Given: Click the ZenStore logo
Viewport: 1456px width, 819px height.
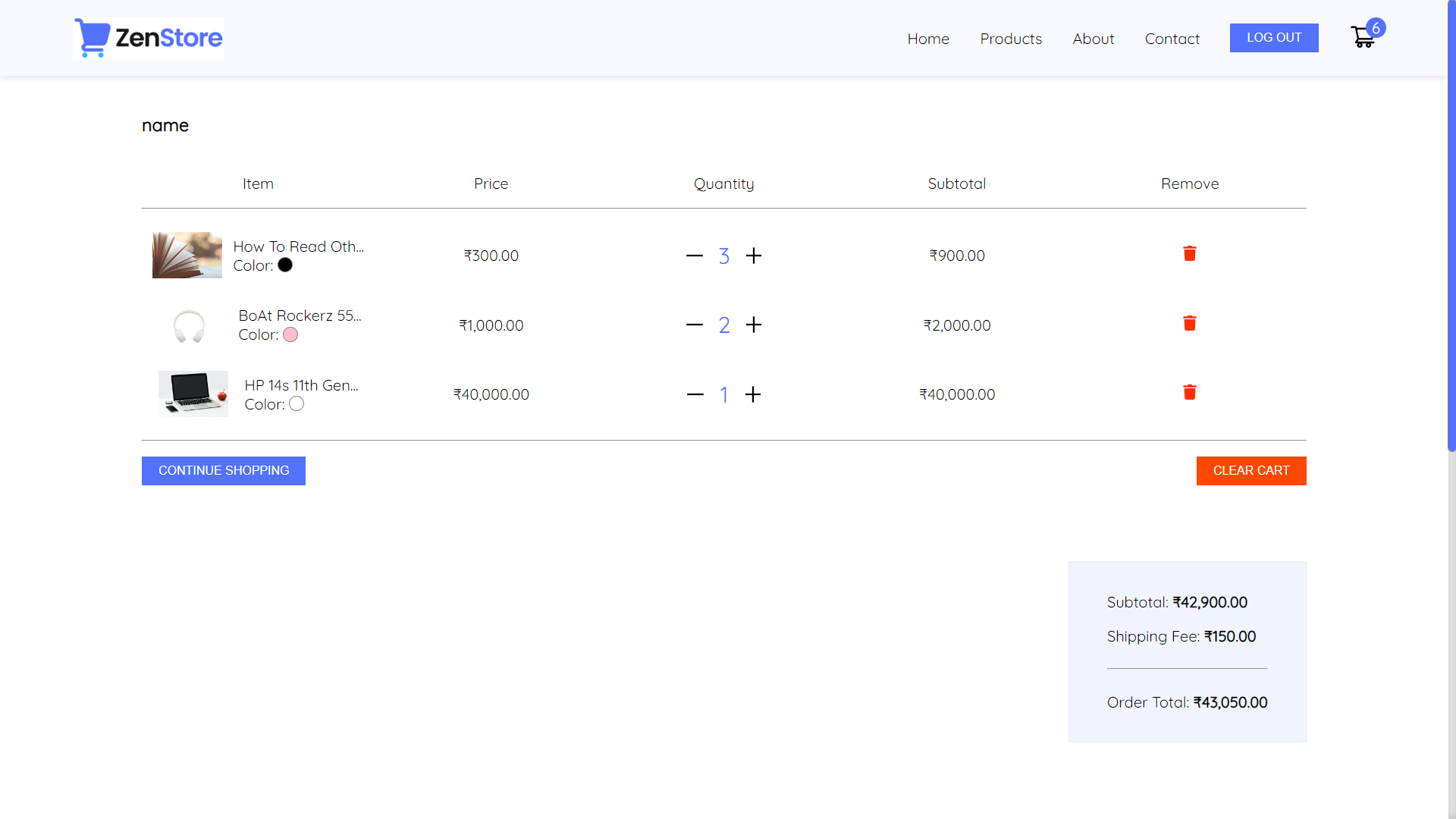Looking at the screenshot, I should [x=149, y=38].
